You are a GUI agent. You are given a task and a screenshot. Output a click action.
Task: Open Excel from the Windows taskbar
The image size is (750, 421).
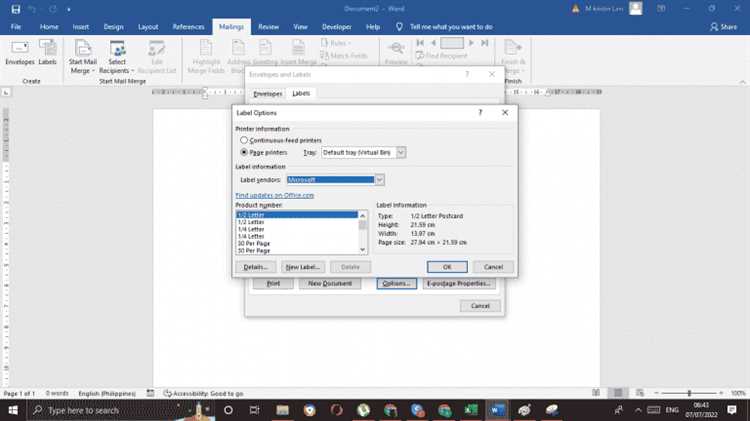(471, 410)
